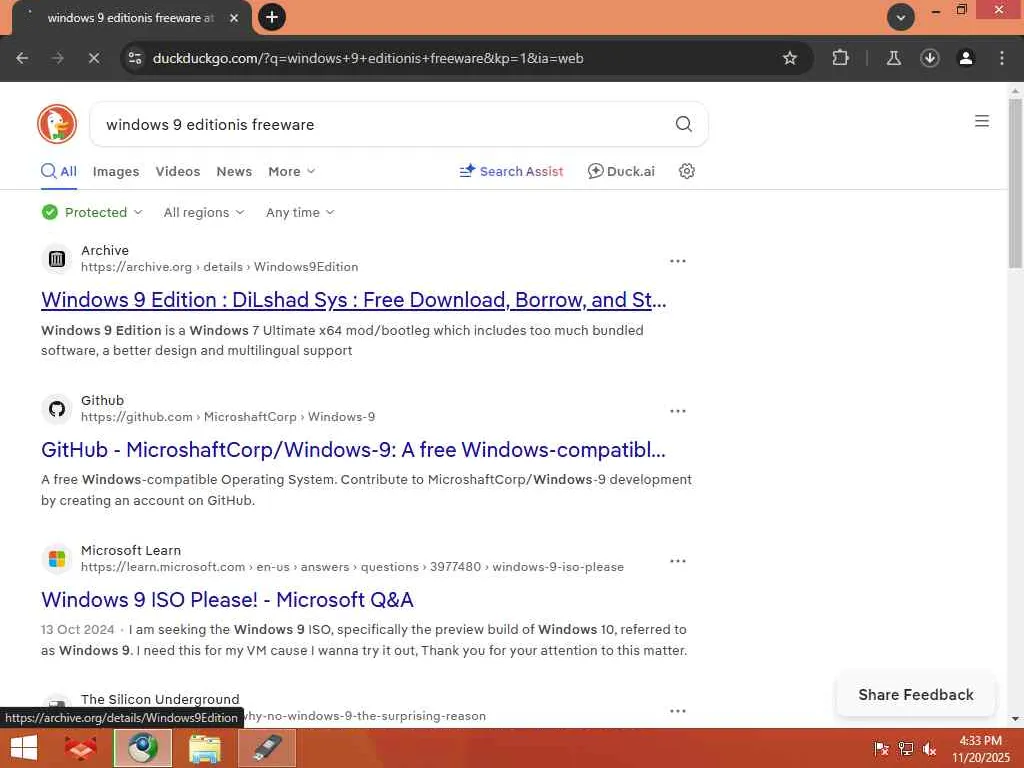
Task: Open more options for Silicon Underground result
Action: (677, 711)
